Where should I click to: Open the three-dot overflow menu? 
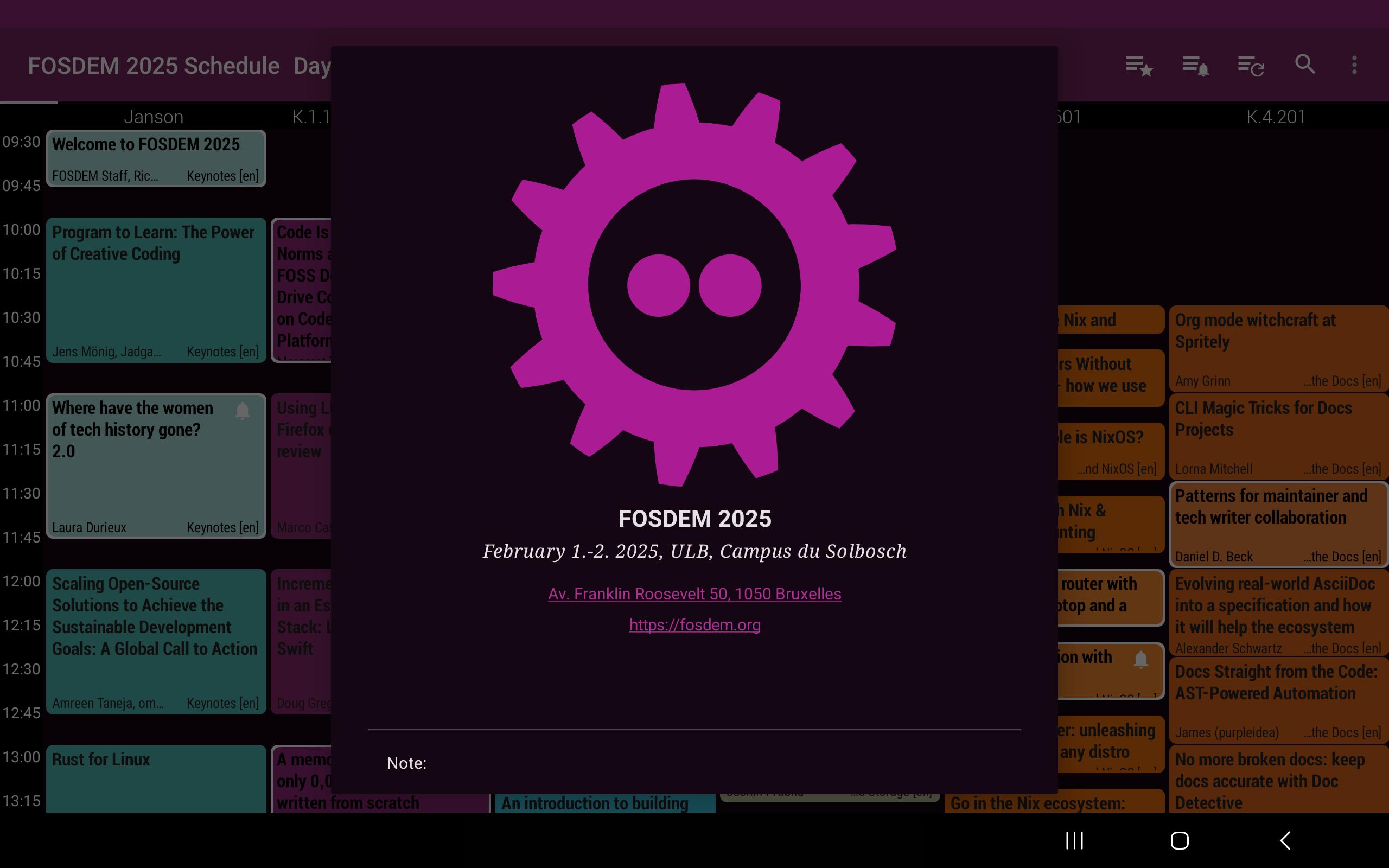[x=1354, y=65]
